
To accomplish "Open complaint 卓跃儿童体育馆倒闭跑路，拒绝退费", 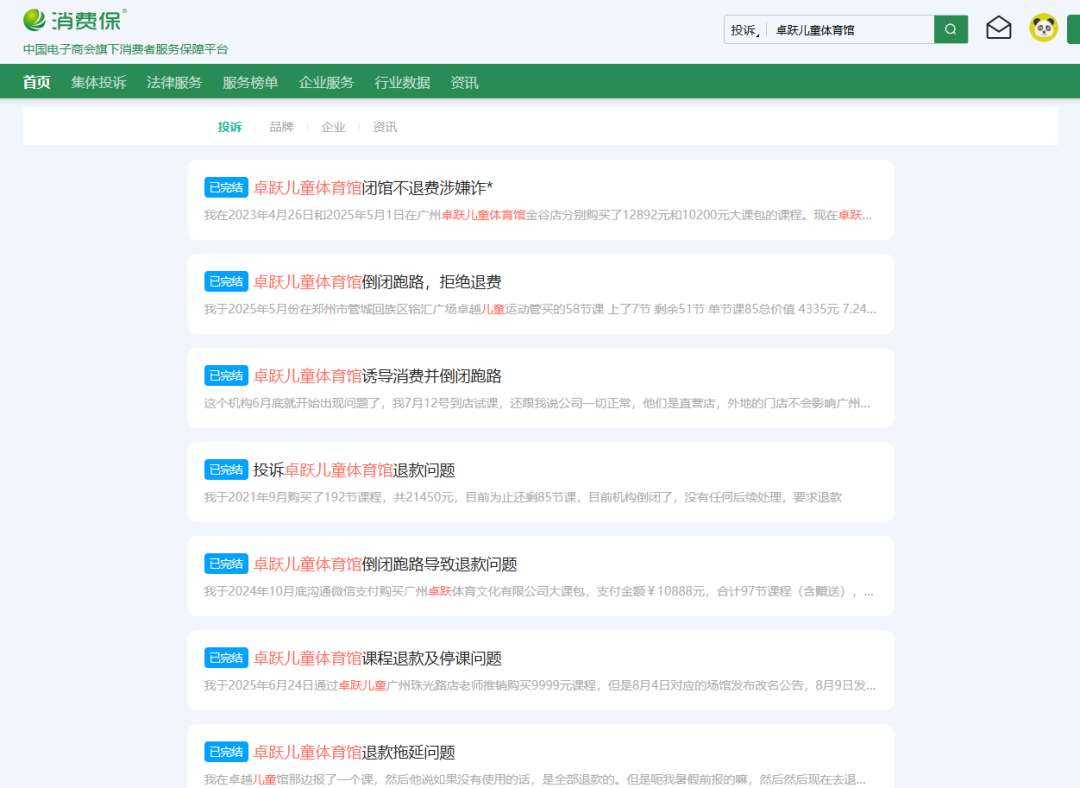I will pyautogui.click(x=377, y=282).
